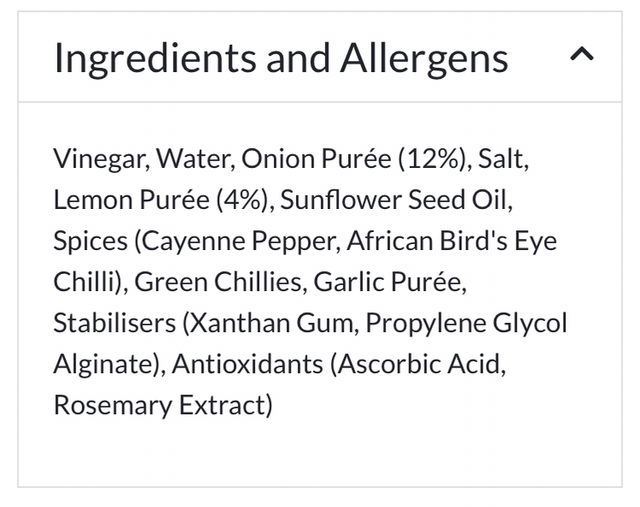Click the word Vinegar in ingredients

[x=99, y=158]
